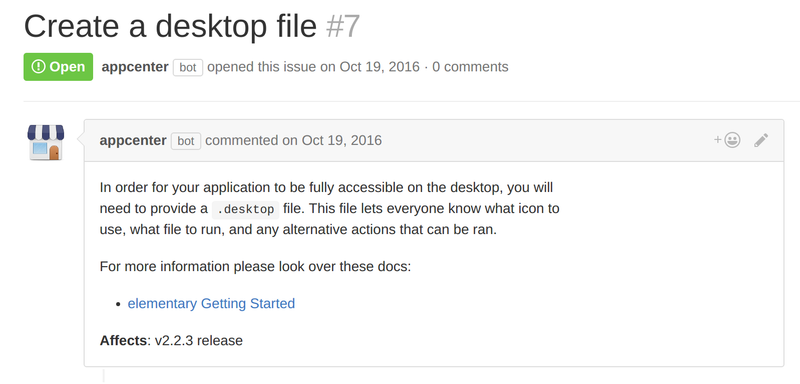800x384 pixels.
Task: Click the issue number #7
Action: click(x=343, y=27)
